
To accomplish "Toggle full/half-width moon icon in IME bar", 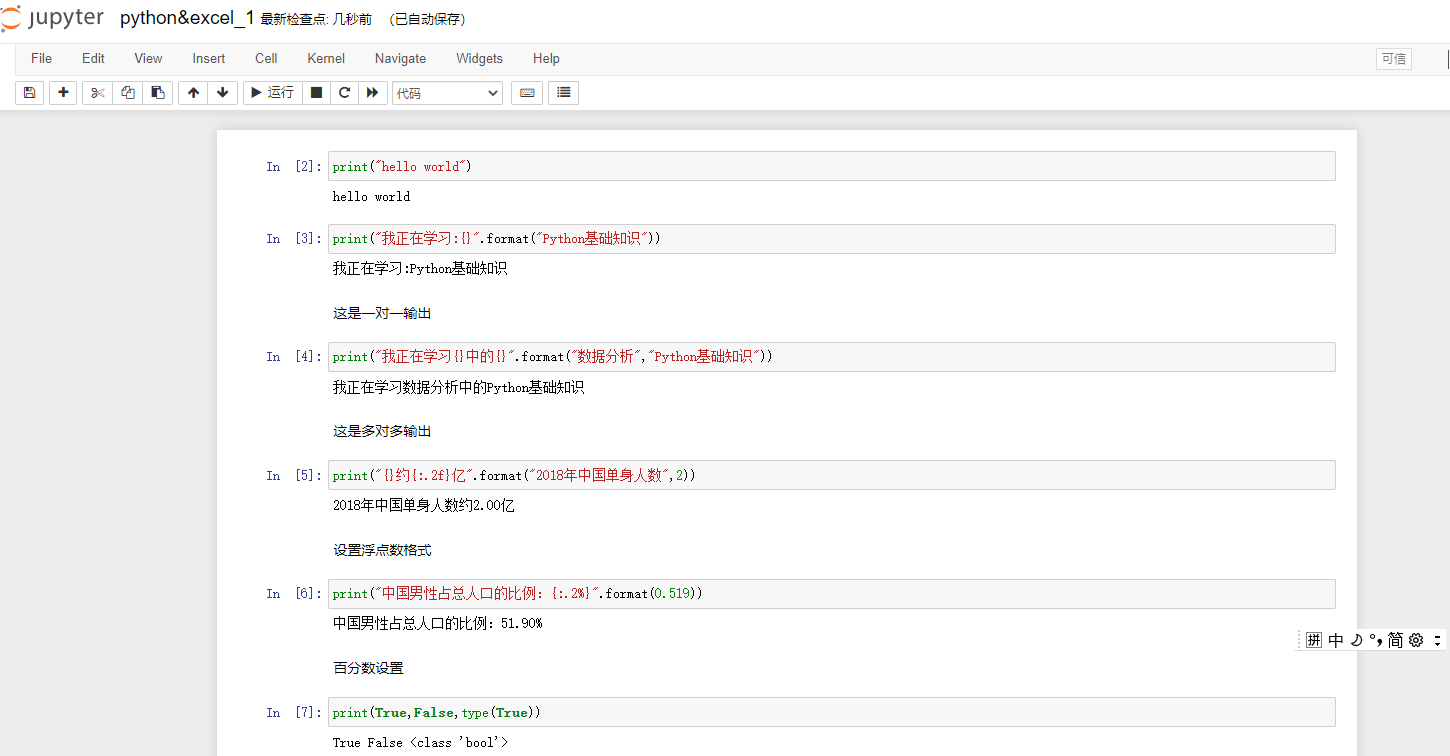I will [1356, 640].
